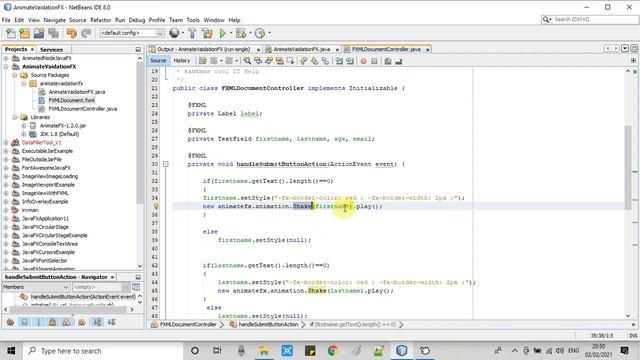Select FXMLDocument.fxml in the project tree
The width and height of the screenshot is (640, 360).
(71, 100)
